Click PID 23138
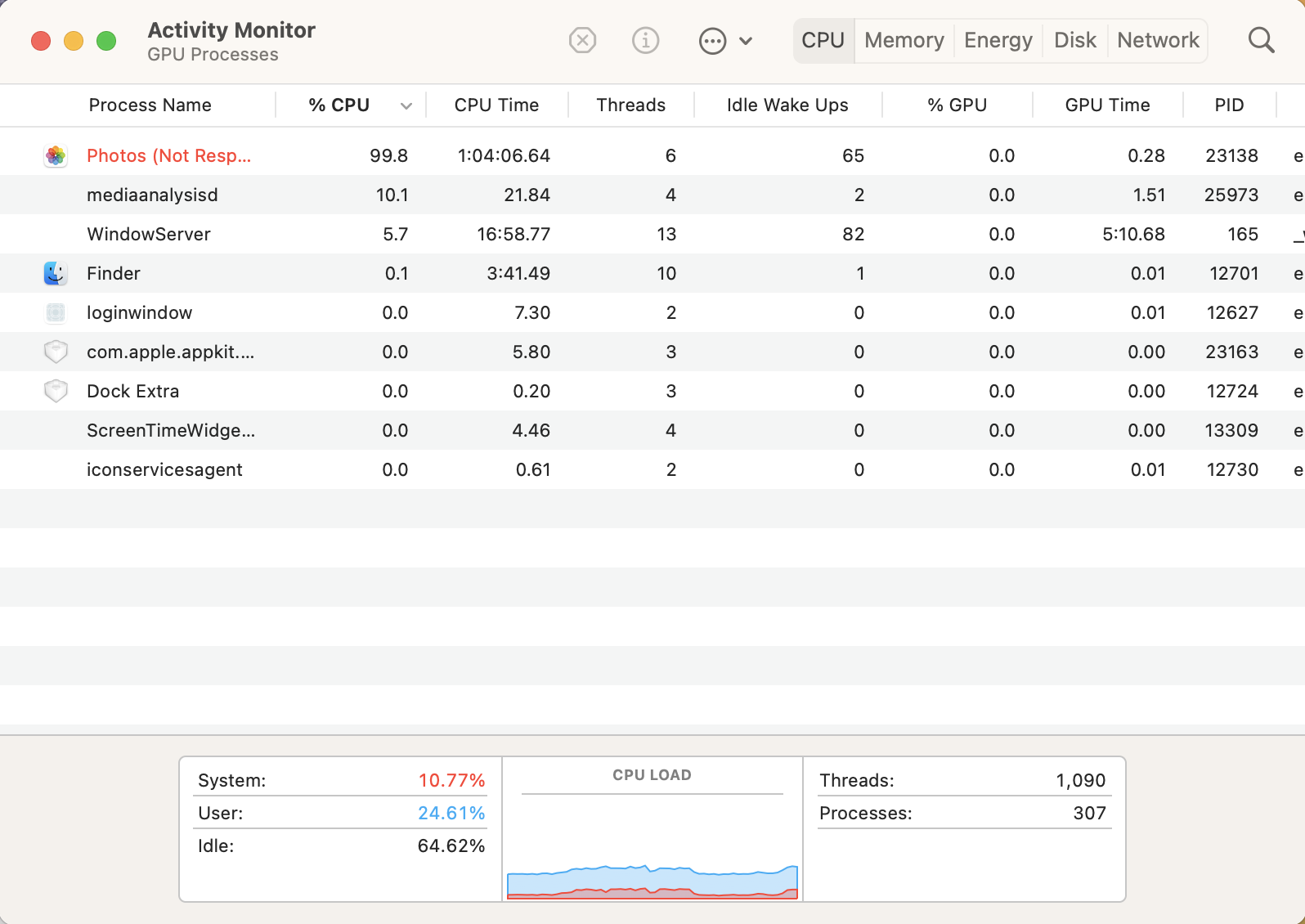The image size is (1305, 924). click(x=1231, y=155)
